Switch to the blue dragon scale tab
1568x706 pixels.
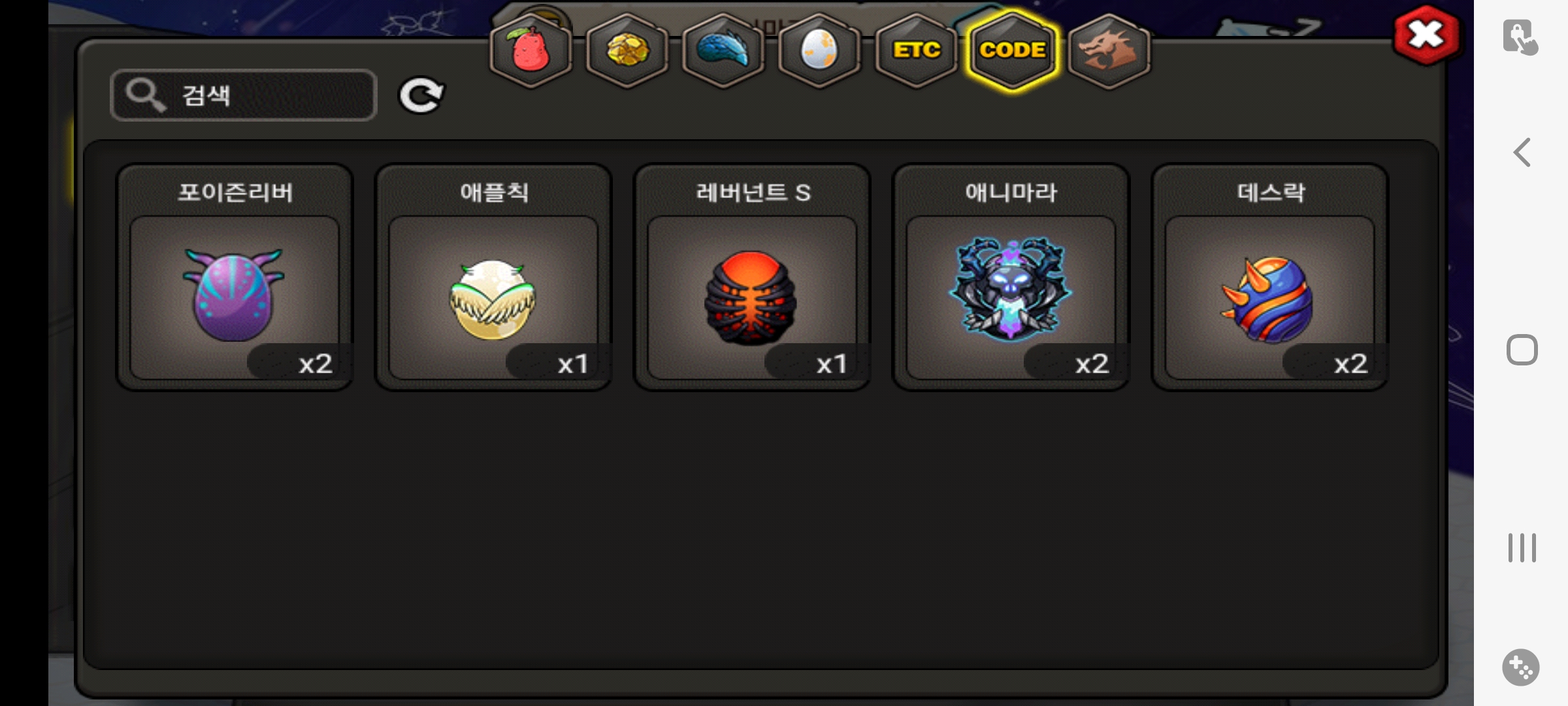pos(723,50)
